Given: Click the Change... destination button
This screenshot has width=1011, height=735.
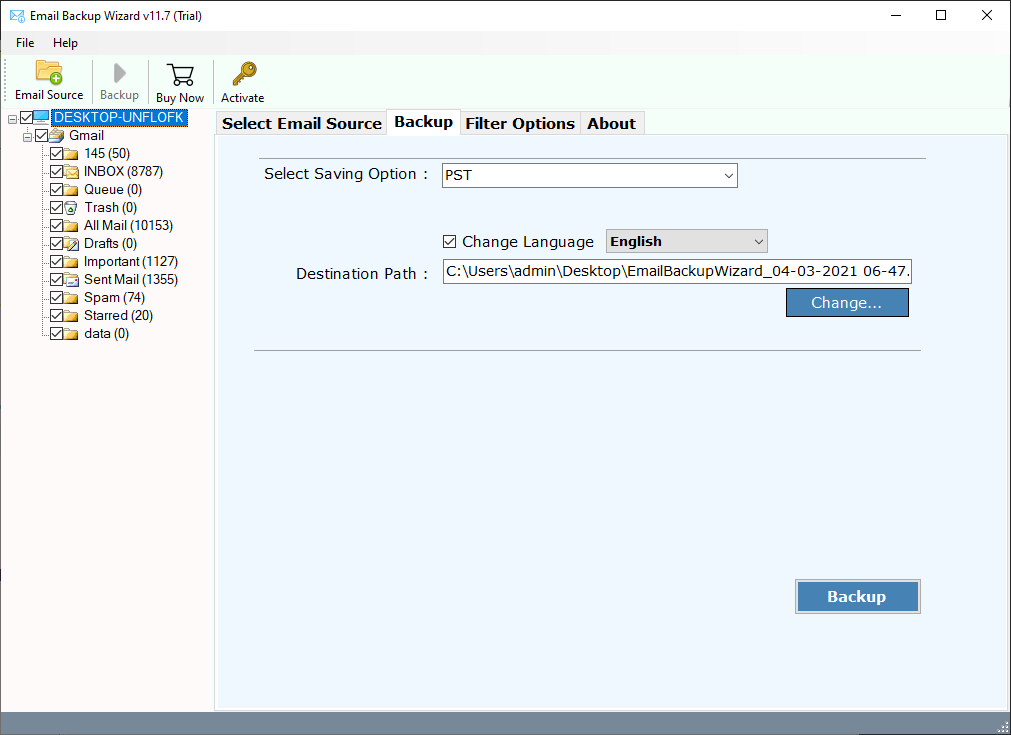Looking at the screenshot, I should (847, 302).
